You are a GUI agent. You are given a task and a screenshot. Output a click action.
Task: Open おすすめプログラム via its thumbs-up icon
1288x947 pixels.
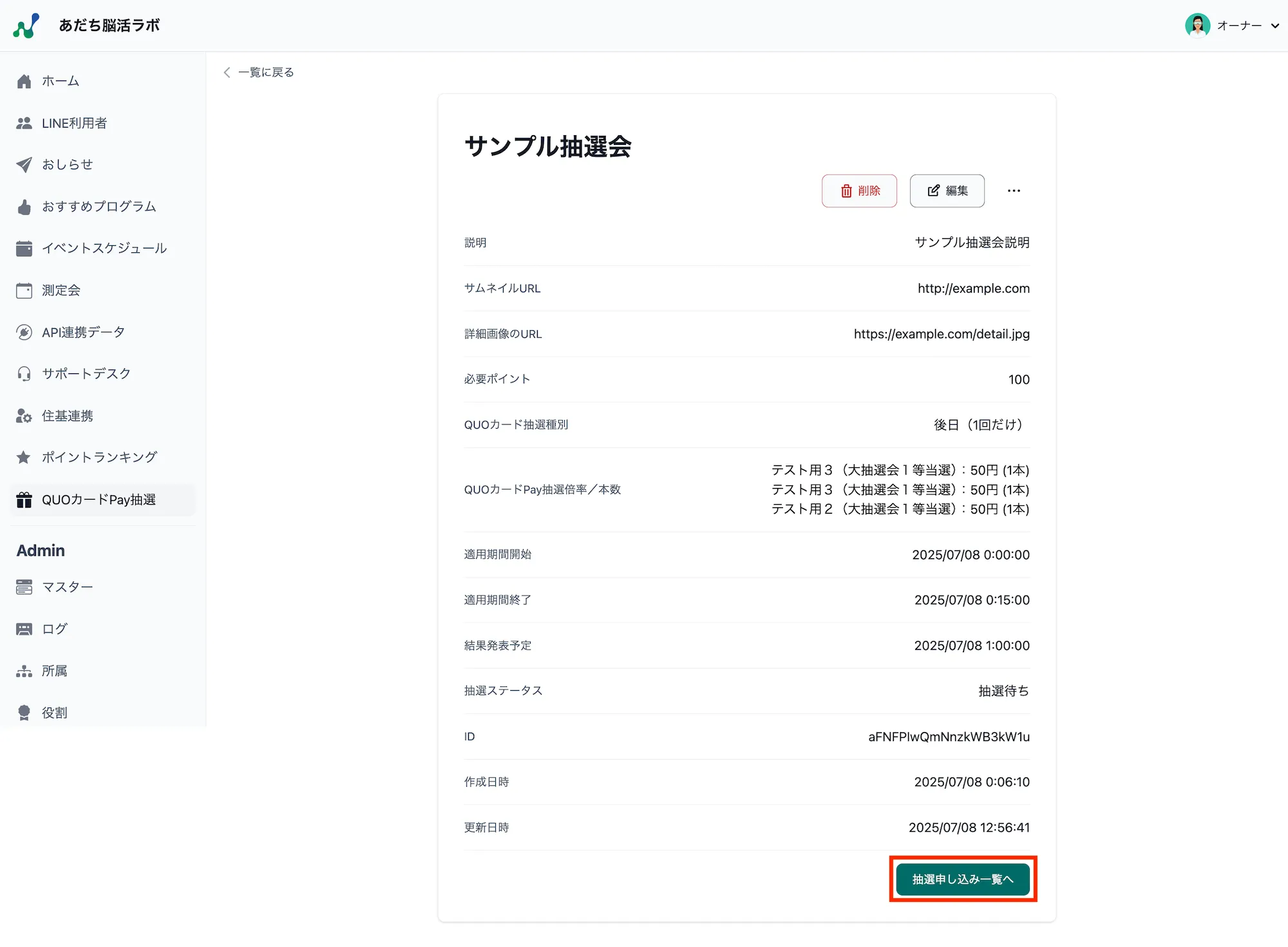(x=24, y=206)
